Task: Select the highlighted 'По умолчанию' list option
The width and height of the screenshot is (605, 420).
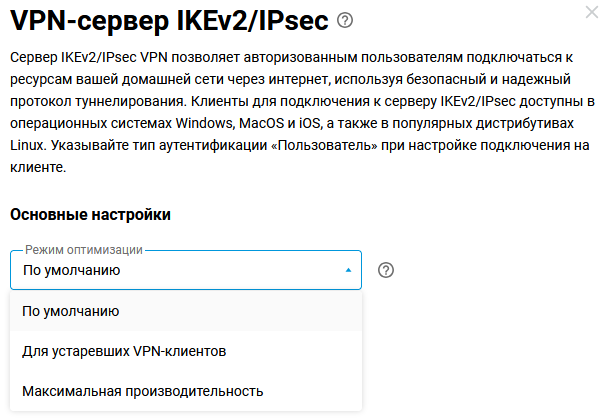Action: (71, 311)
